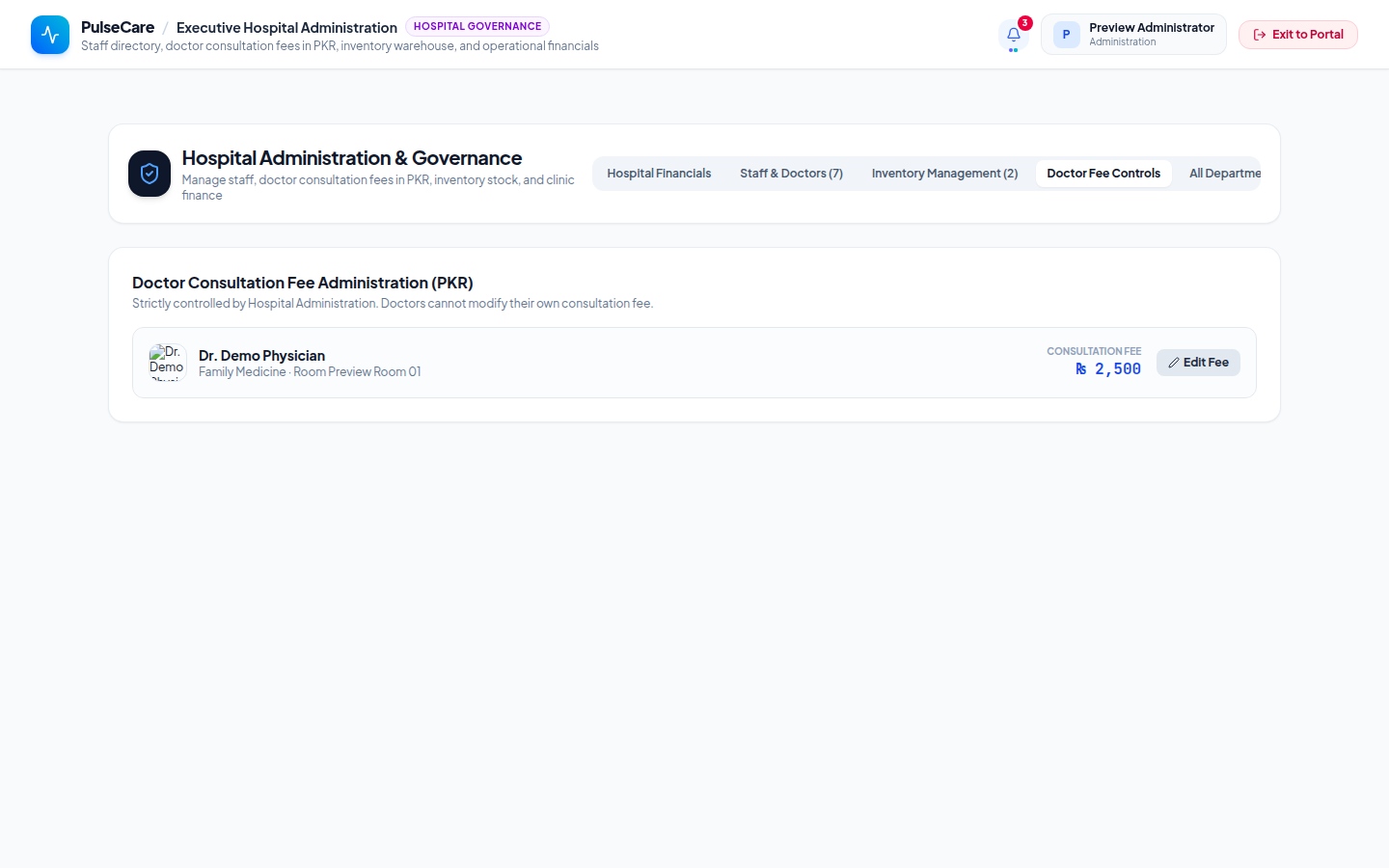1389x868 pixels.
Task: Click the Hospital Administration & Governance heading
Action: (352, 158)
